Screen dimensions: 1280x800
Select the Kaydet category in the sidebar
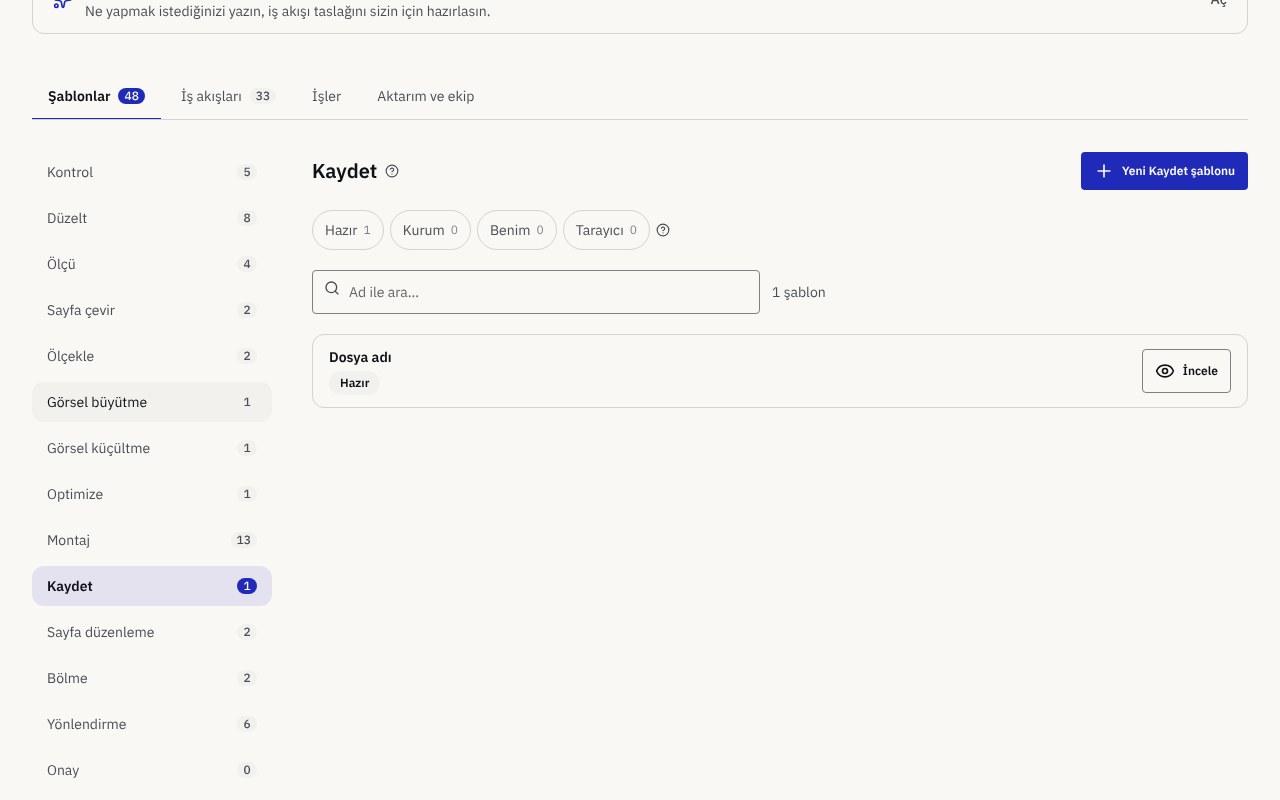(152, 586)
